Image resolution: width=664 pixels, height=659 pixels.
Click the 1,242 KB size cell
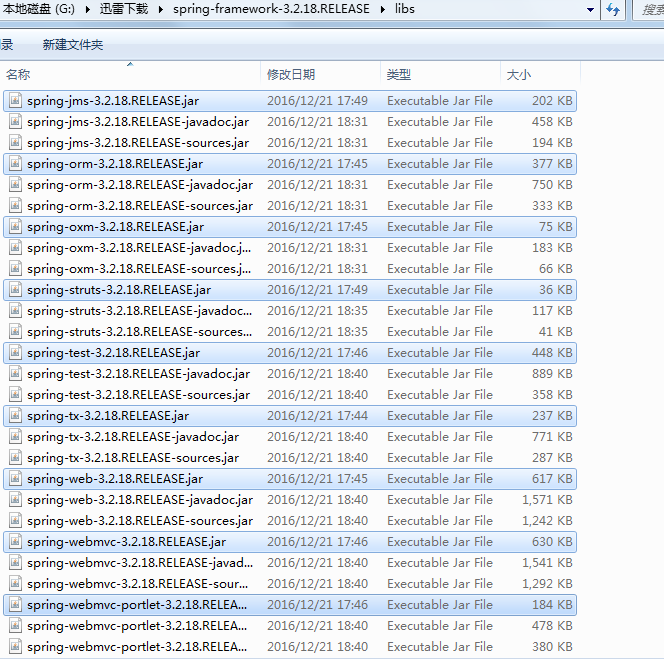click(547, 521)
